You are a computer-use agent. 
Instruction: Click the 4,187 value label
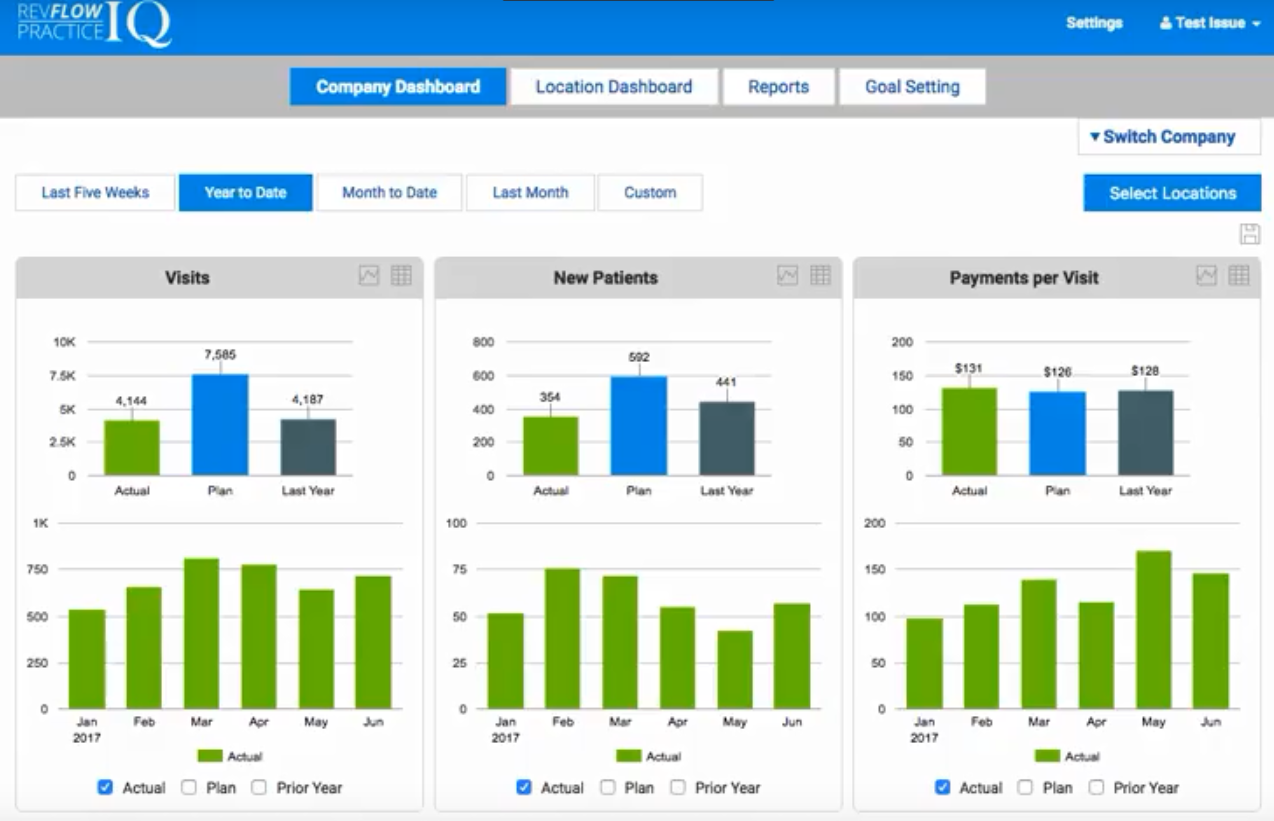click(308, 399)
